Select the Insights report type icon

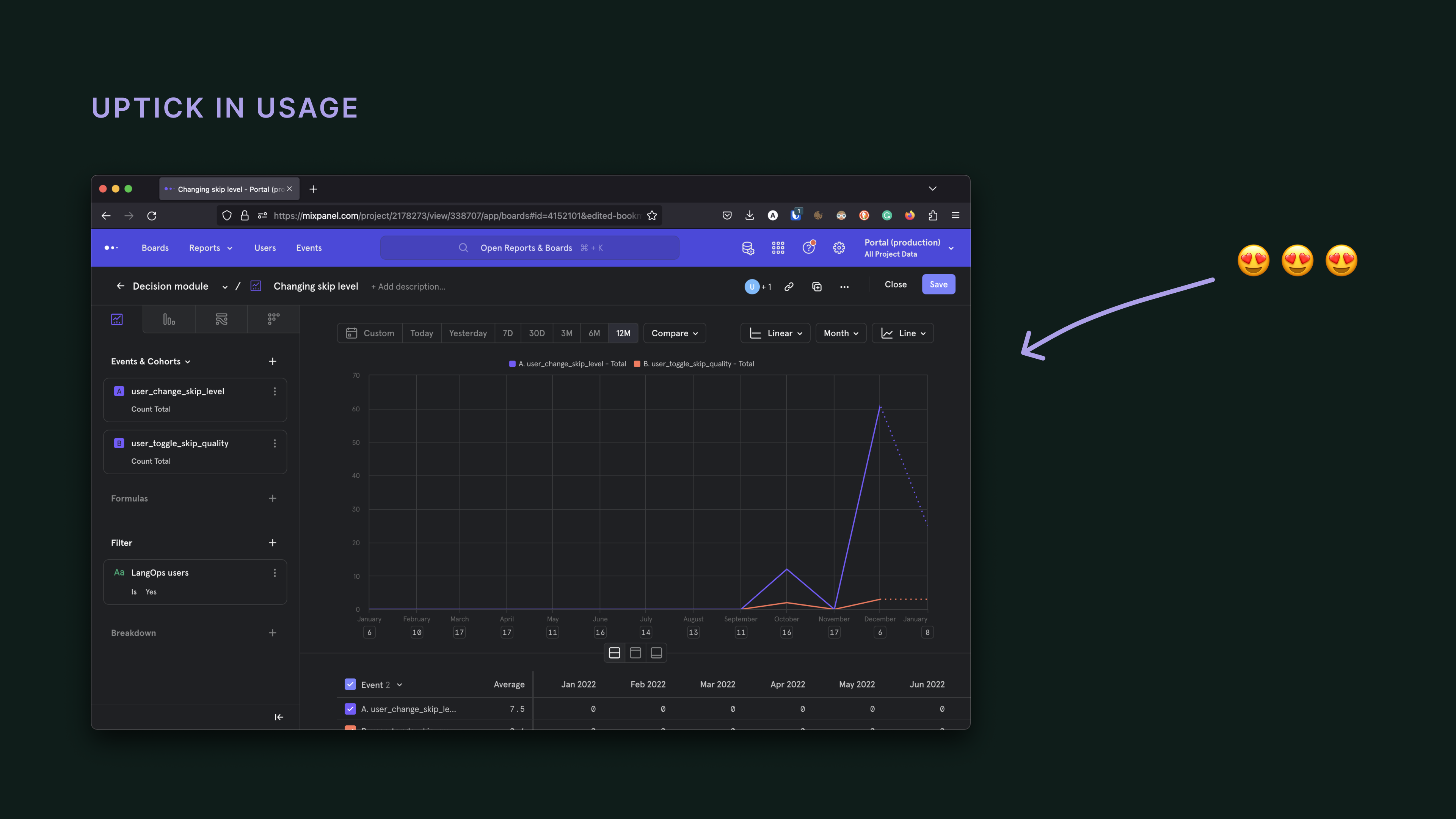(117, 319)
